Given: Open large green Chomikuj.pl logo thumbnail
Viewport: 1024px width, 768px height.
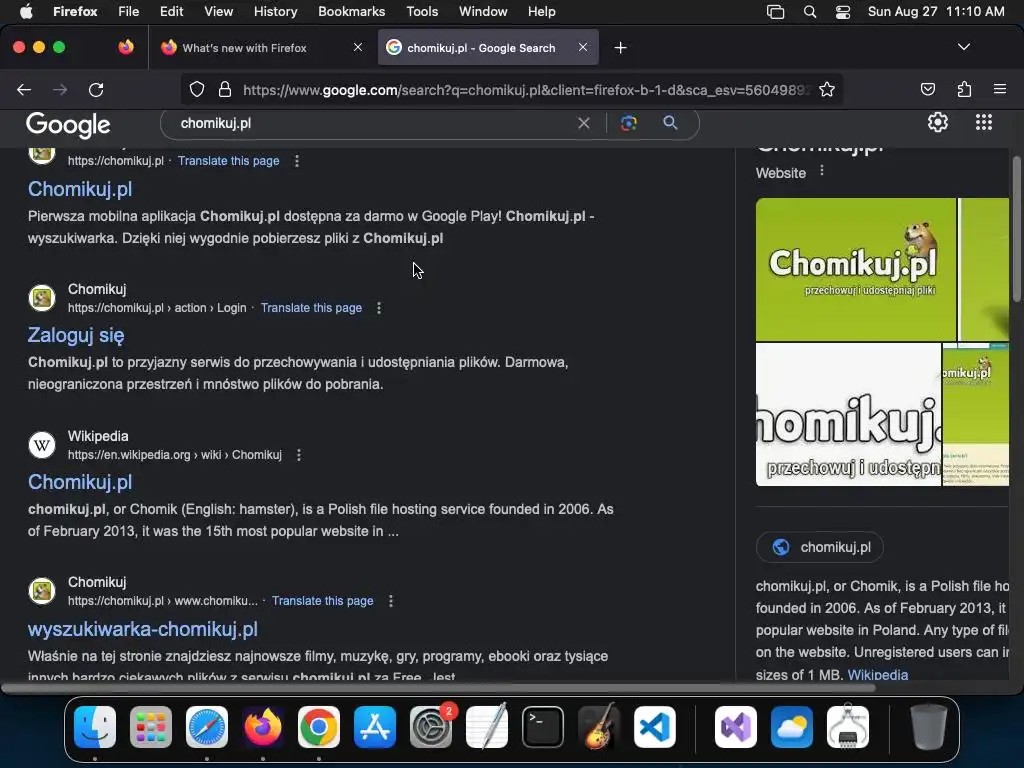Looking at the screenshot, I should click(856, 269).
